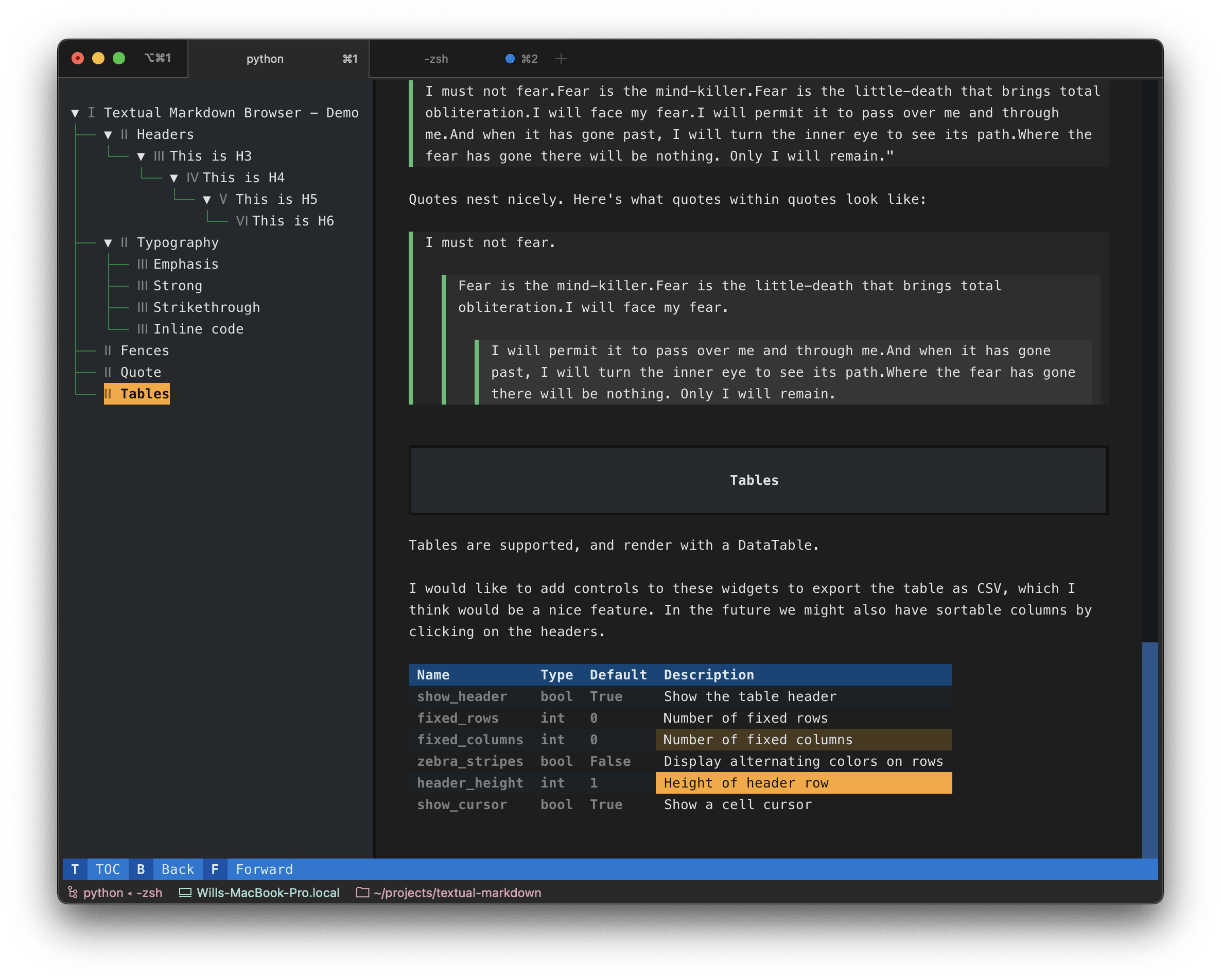1221x980 pixels.
Task: Toggle the TOC panel in footer
Action: point(108,869)
